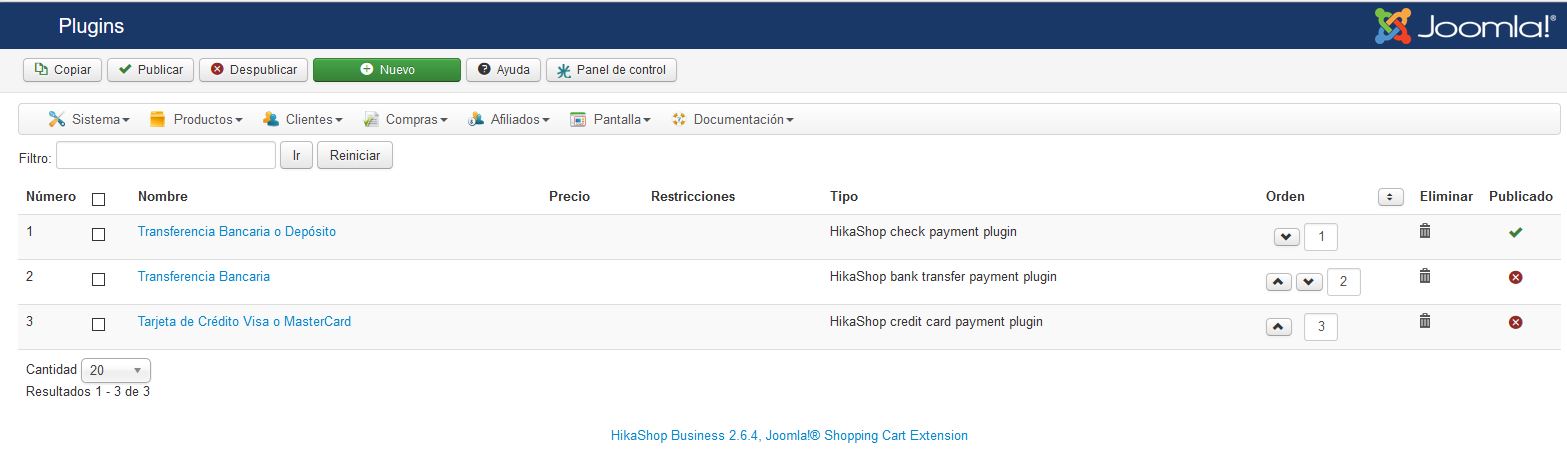
Task: Open the Cantidad 20 dropdown
Action: [115, 370]
